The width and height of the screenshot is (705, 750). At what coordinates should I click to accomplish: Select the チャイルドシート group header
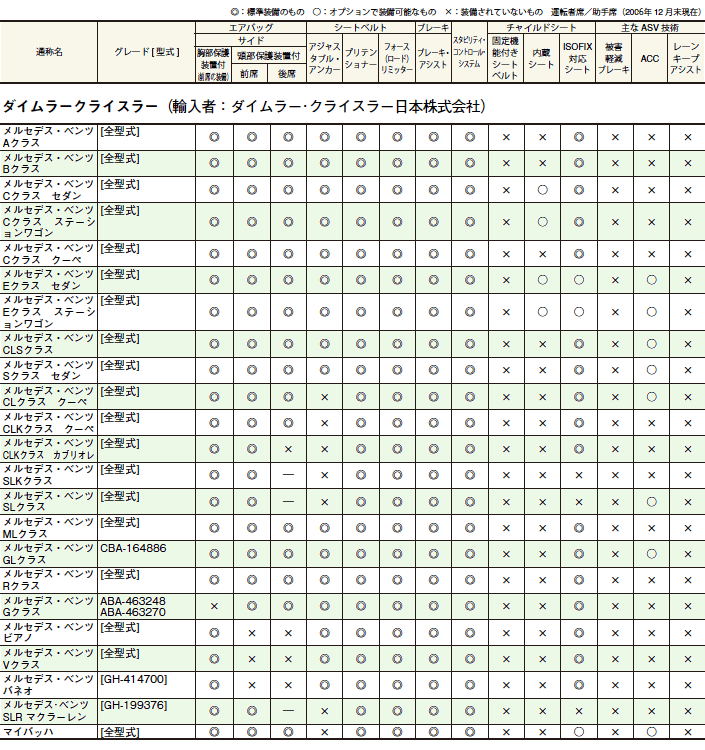541,28
